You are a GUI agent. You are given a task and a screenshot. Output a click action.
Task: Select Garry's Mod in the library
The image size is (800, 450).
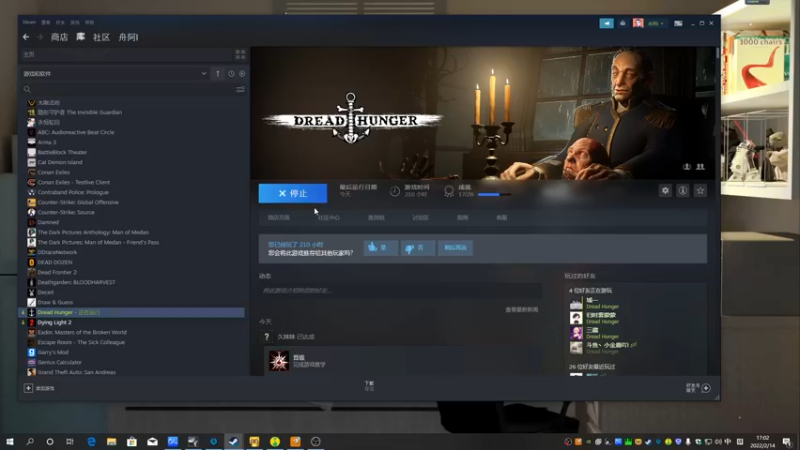point(53,353)
